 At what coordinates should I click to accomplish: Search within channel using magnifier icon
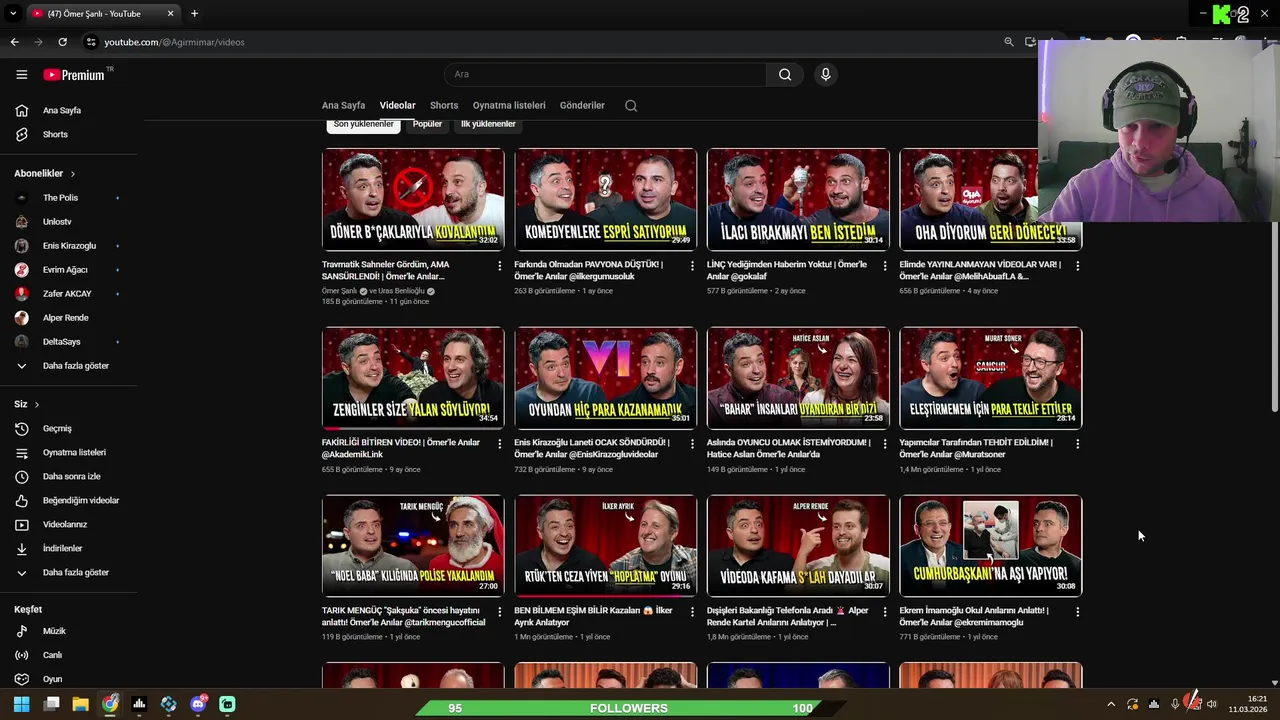point(631,105)
